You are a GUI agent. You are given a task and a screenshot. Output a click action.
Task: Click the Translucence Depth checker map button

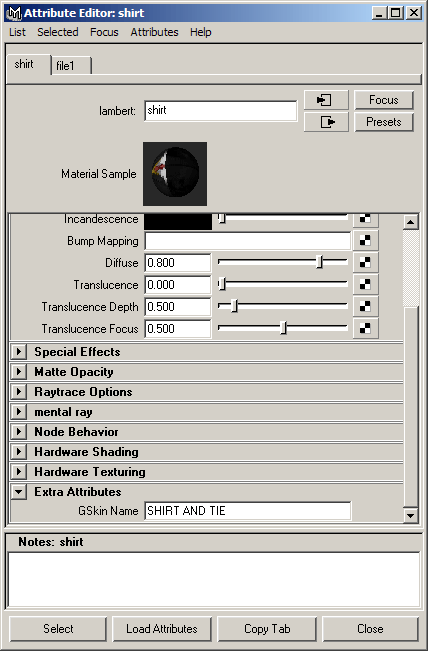pyautogui.click(x=365, y=306)
